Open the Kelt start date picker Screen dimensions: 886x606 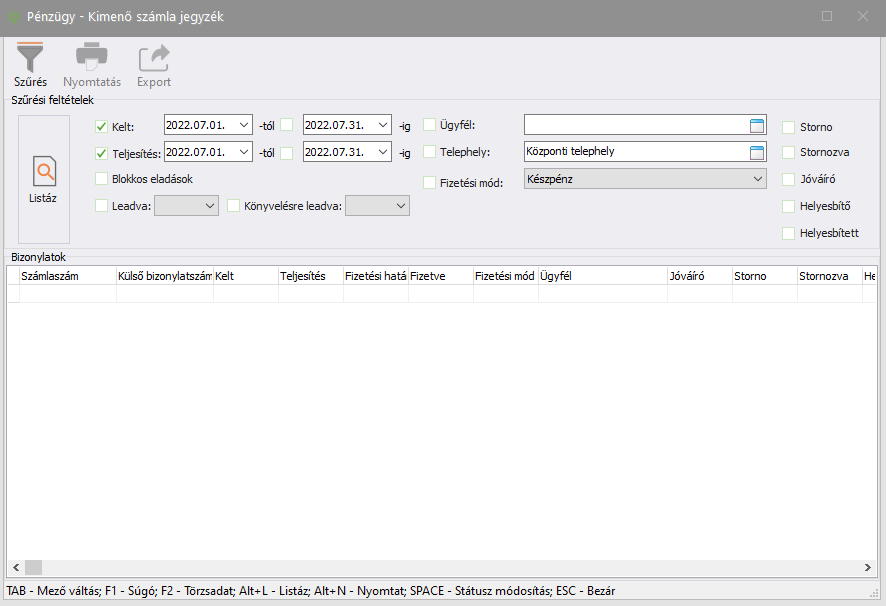click(244, 126)
